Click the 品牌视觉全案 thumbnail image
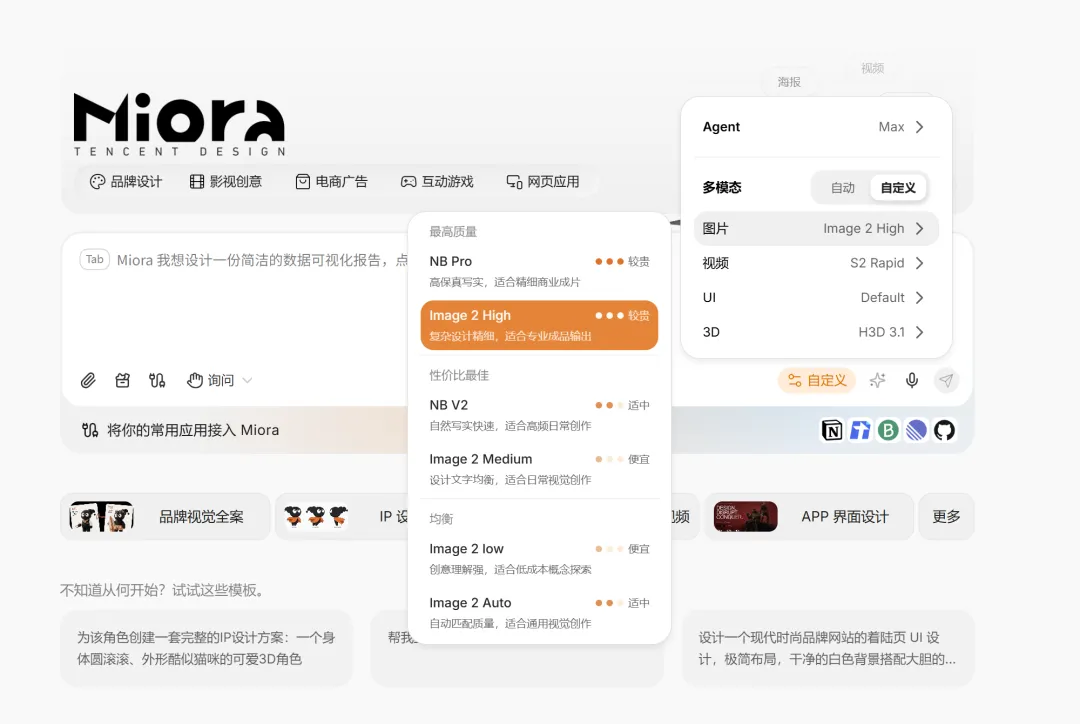The image size is (1080, 724). 101,517
